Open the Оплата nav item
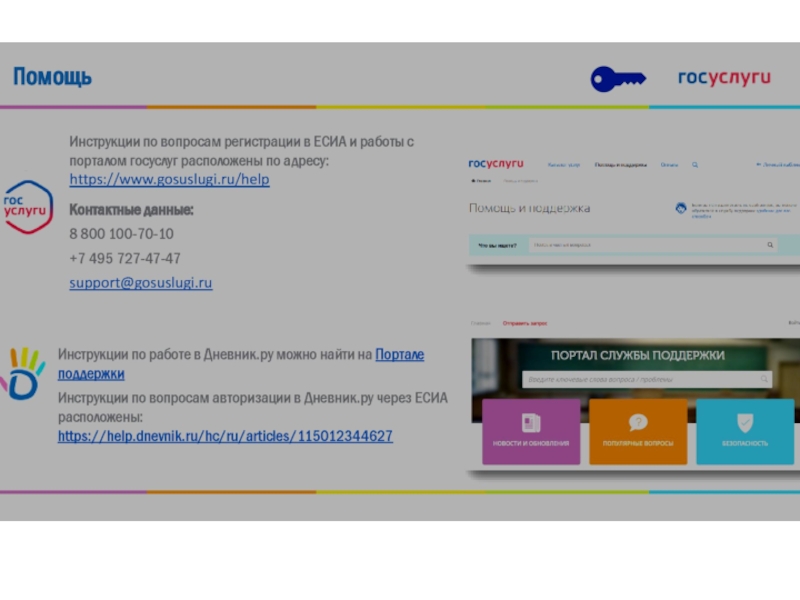The height and width of the screenshot is (600, 800). click(669, 165)
